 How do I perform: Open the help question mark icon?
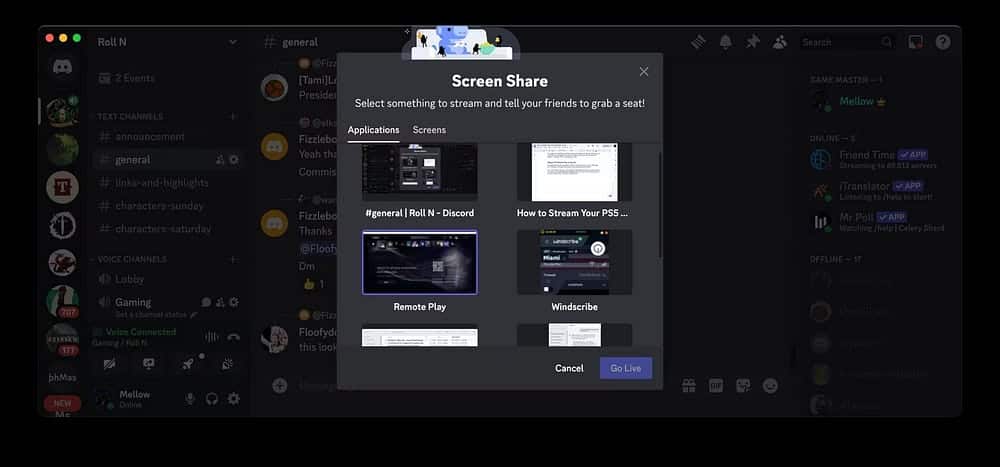pyautogui.click(x=943, y=42)
